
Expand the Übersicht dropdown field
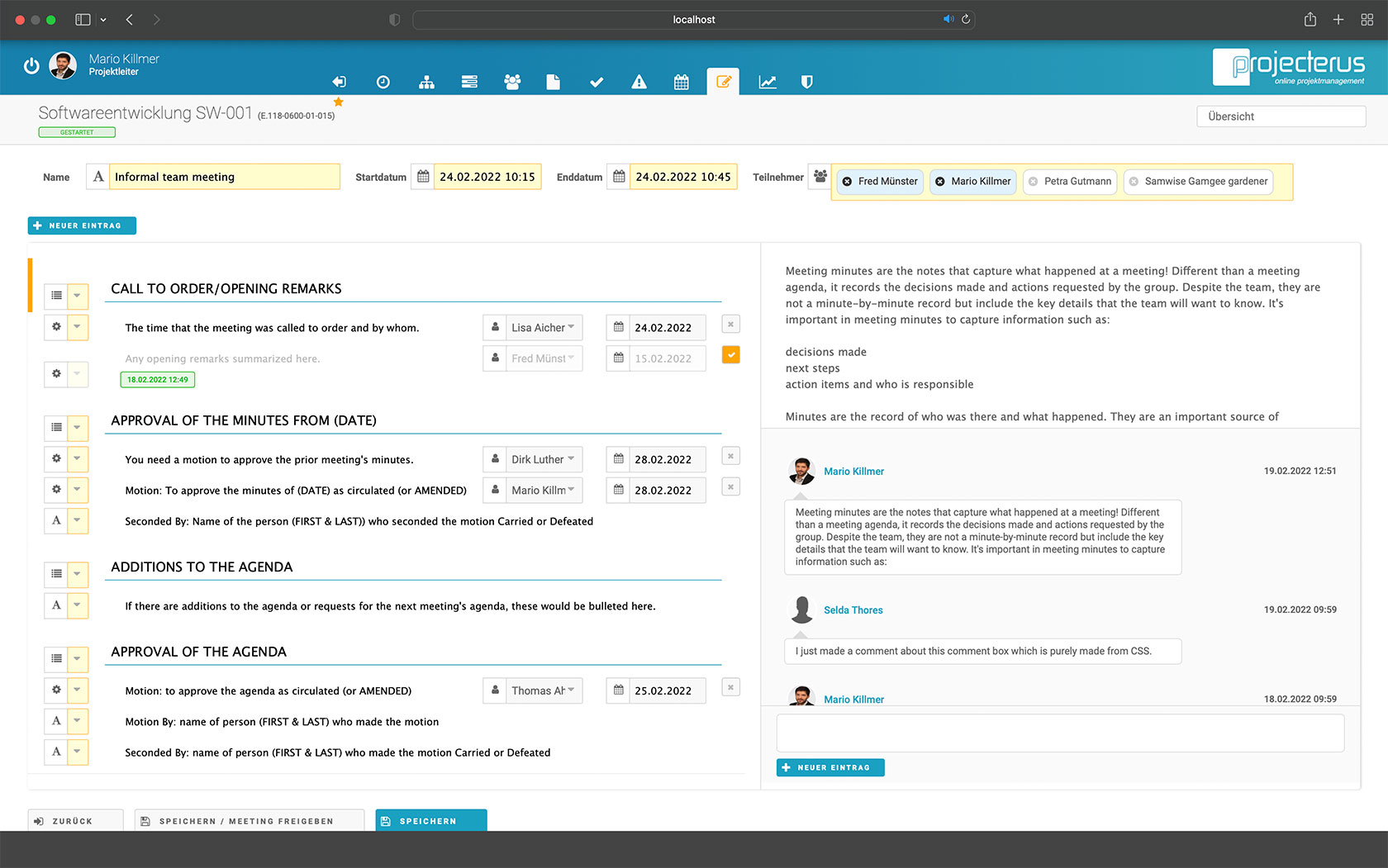1280,116
